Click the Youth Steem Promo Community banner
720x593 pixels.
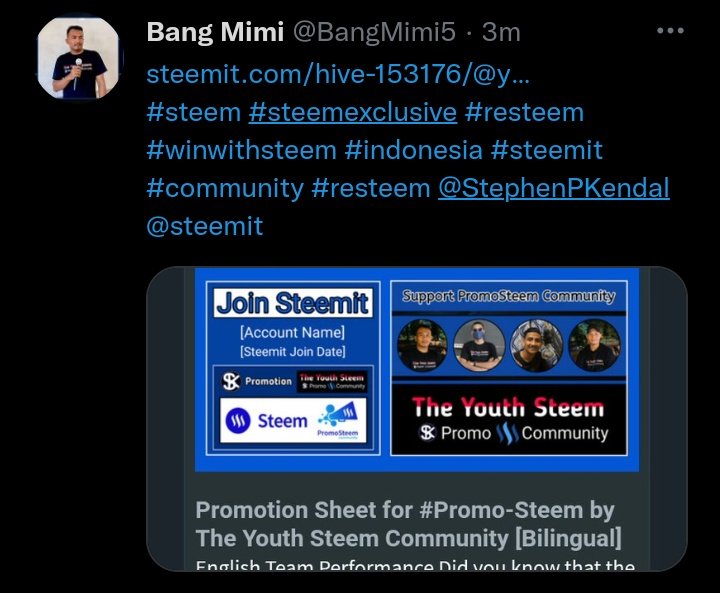point(509,419)
